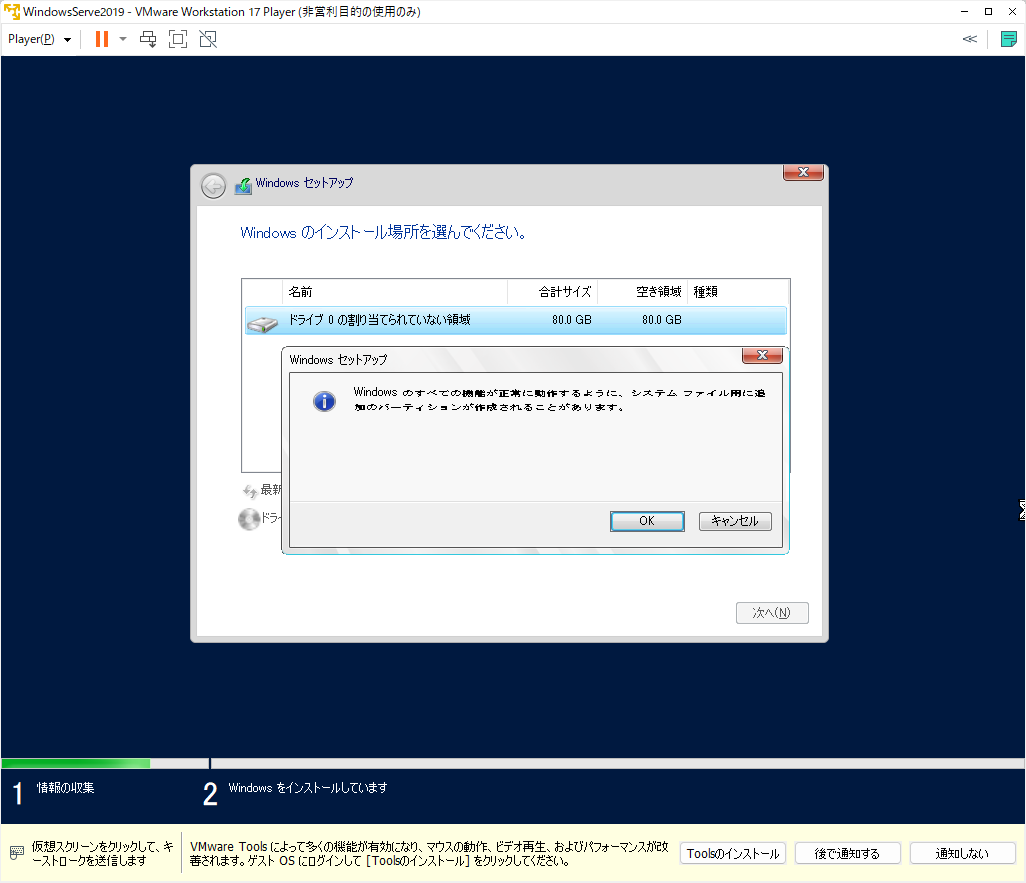Click the 次へ(N) button
1026x883 pixels.
(772, 613)
